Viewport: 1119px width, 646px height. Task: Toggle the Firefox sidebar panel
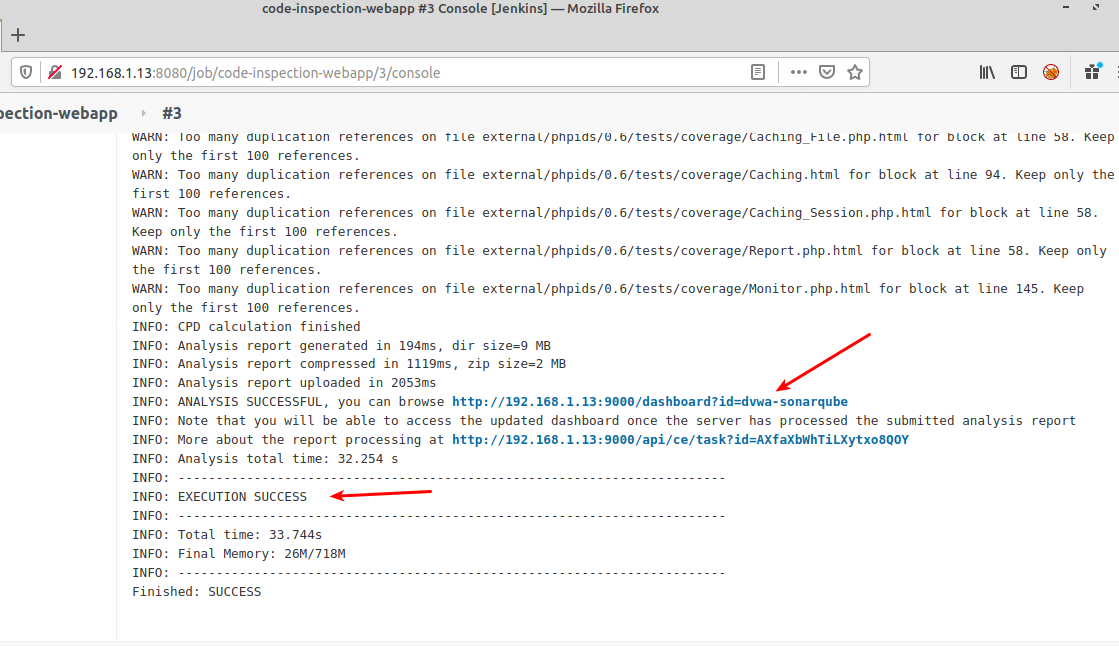click(1019, 72)
